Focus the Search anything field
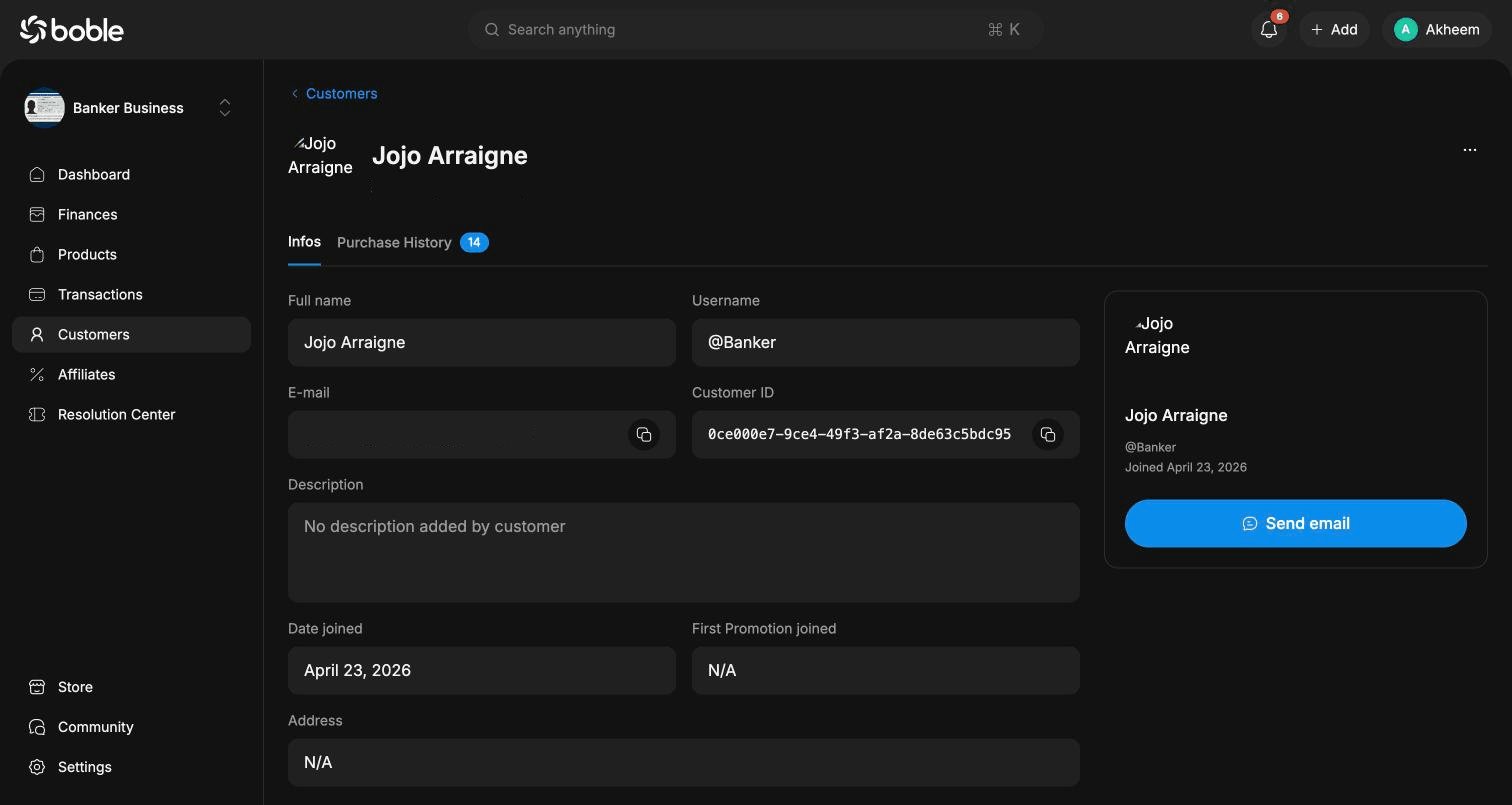This screenshot has height=805, width=1512. [755, 30]
